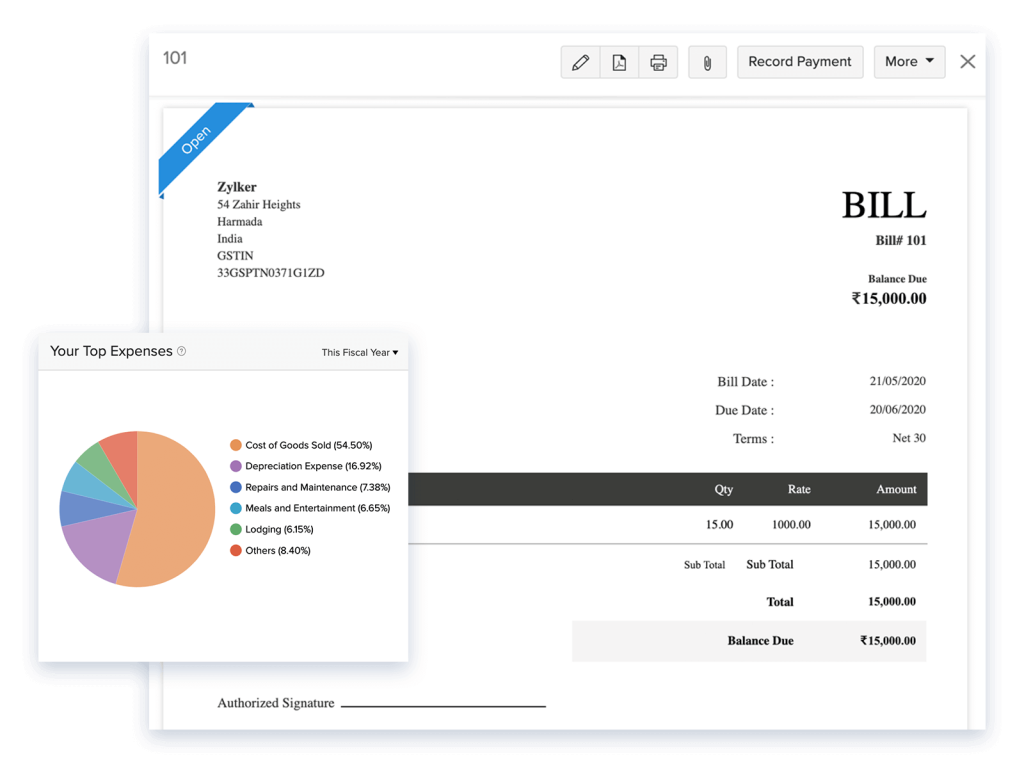The height and width of the screenshot is (768, 1024).
Task: Click the Lodging legend dot
Action: pos(236,530)
